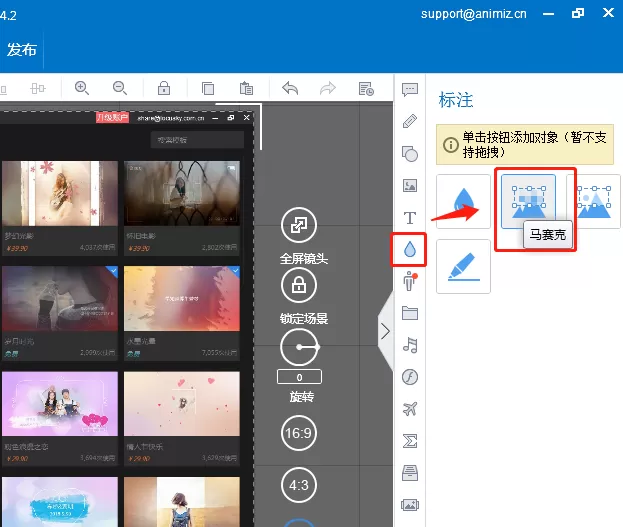The image size is (623, 527).
Task: Select the highlighter pen annotation tool
Action: [x=463, y=266]
